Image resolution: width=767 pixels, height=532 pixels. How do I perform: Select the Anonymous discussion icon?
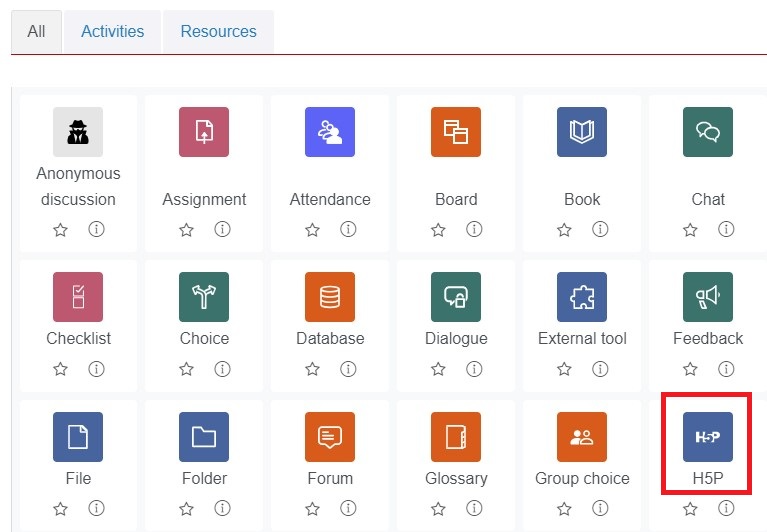click(78, 132)
